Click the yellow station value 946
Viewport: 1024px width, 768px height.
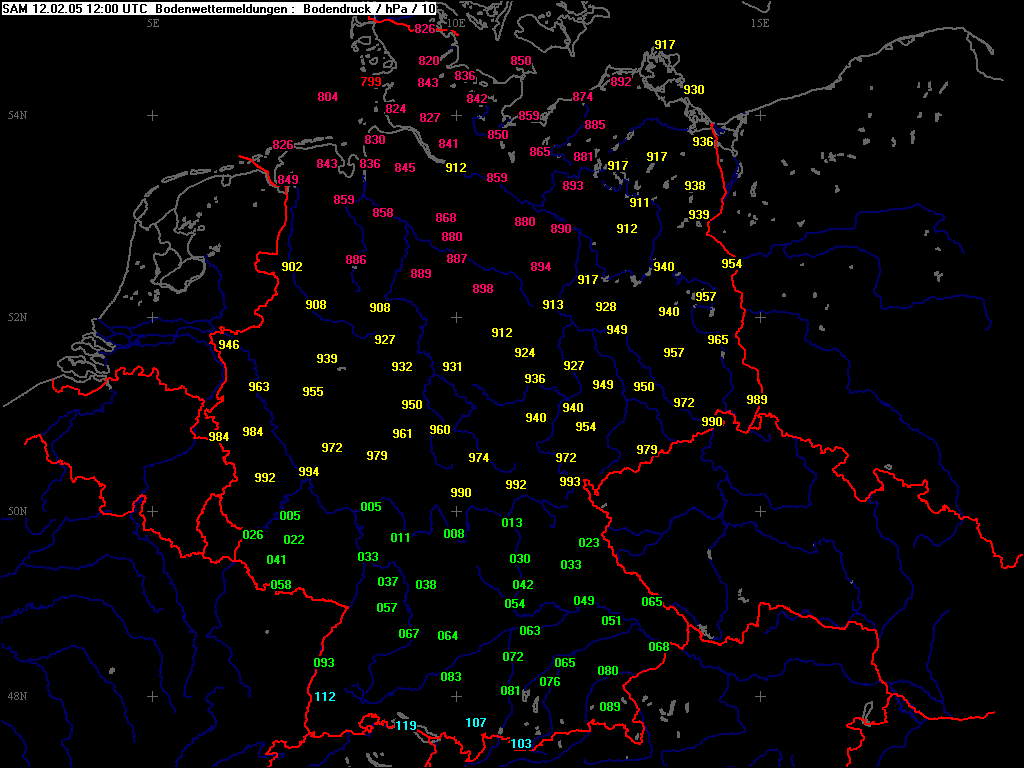click(x=229, y=345)
